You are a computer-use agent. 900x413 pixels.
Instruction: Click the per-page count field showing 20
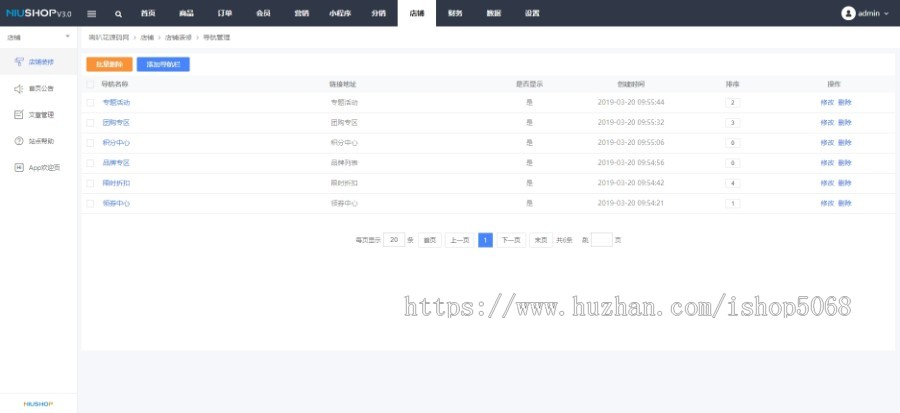[x=394, y=240]
